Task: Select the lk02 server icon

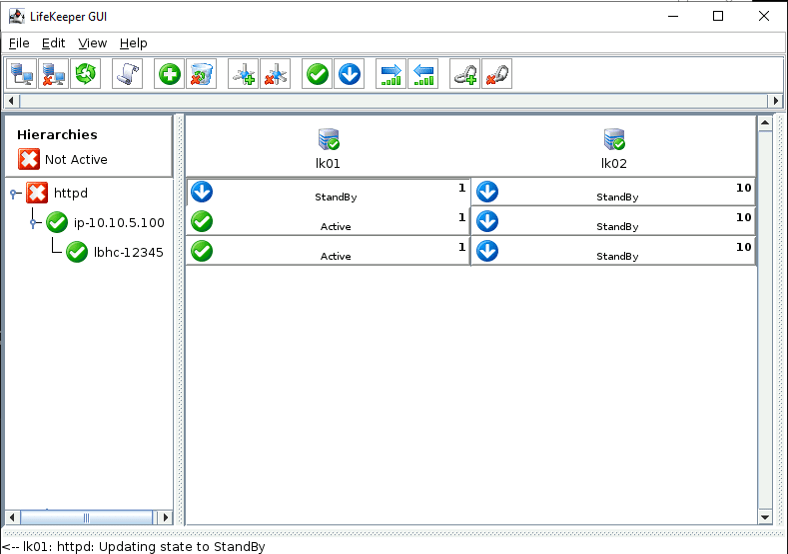Action: 614,139
